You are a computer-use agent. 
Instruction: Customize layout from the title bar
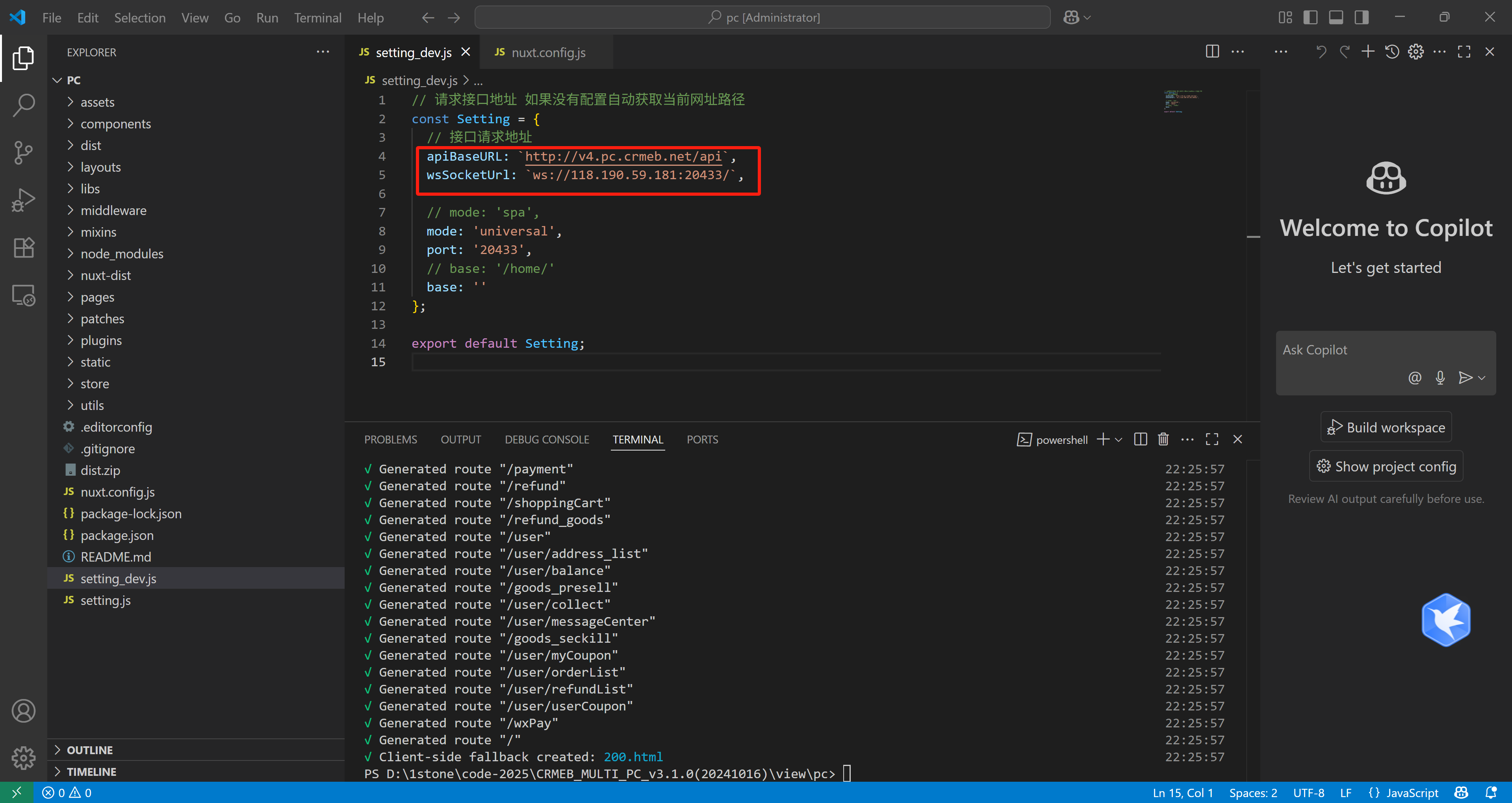[x=1285, y=18]
